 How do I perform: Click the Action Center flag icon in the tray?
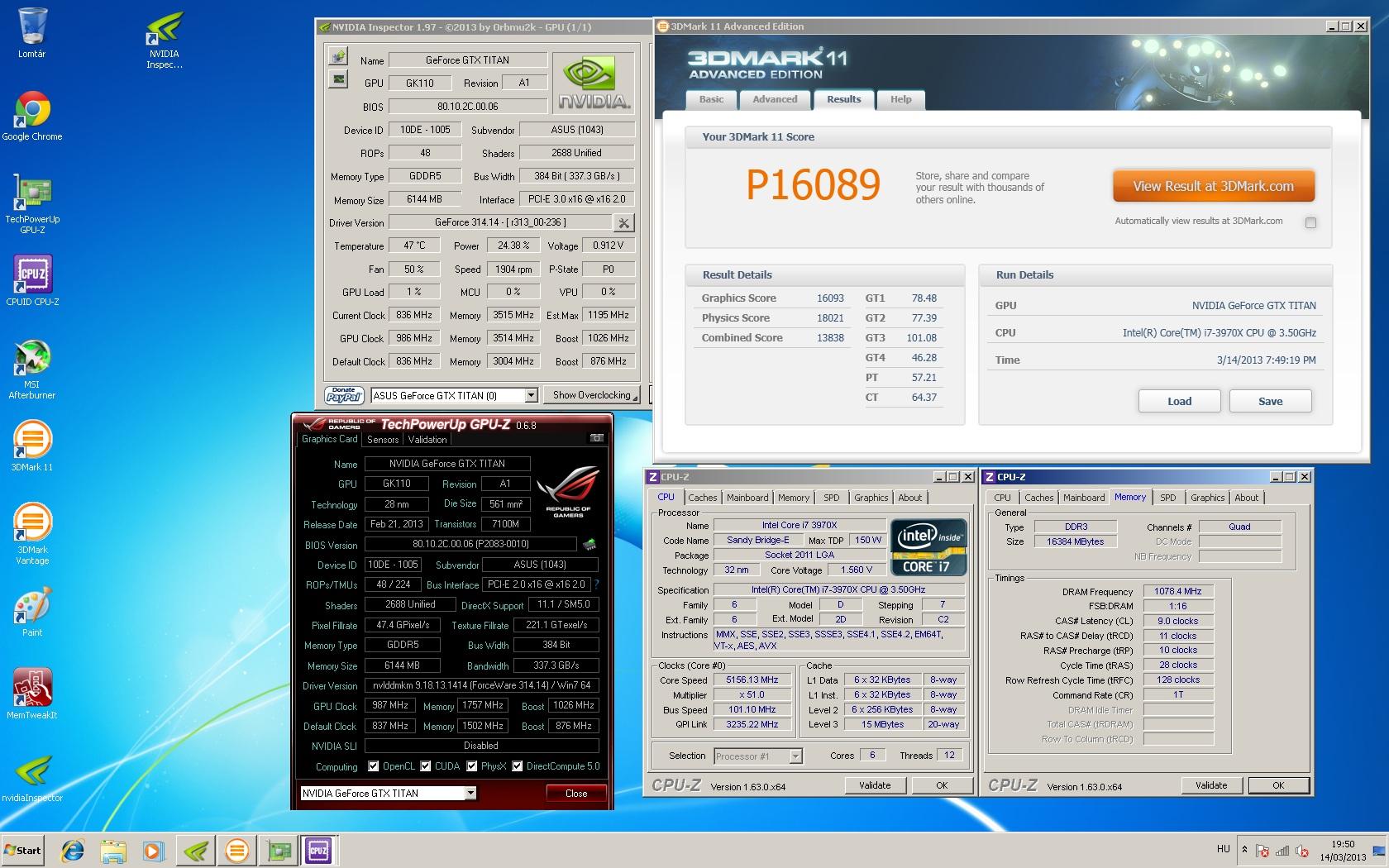1262,851
